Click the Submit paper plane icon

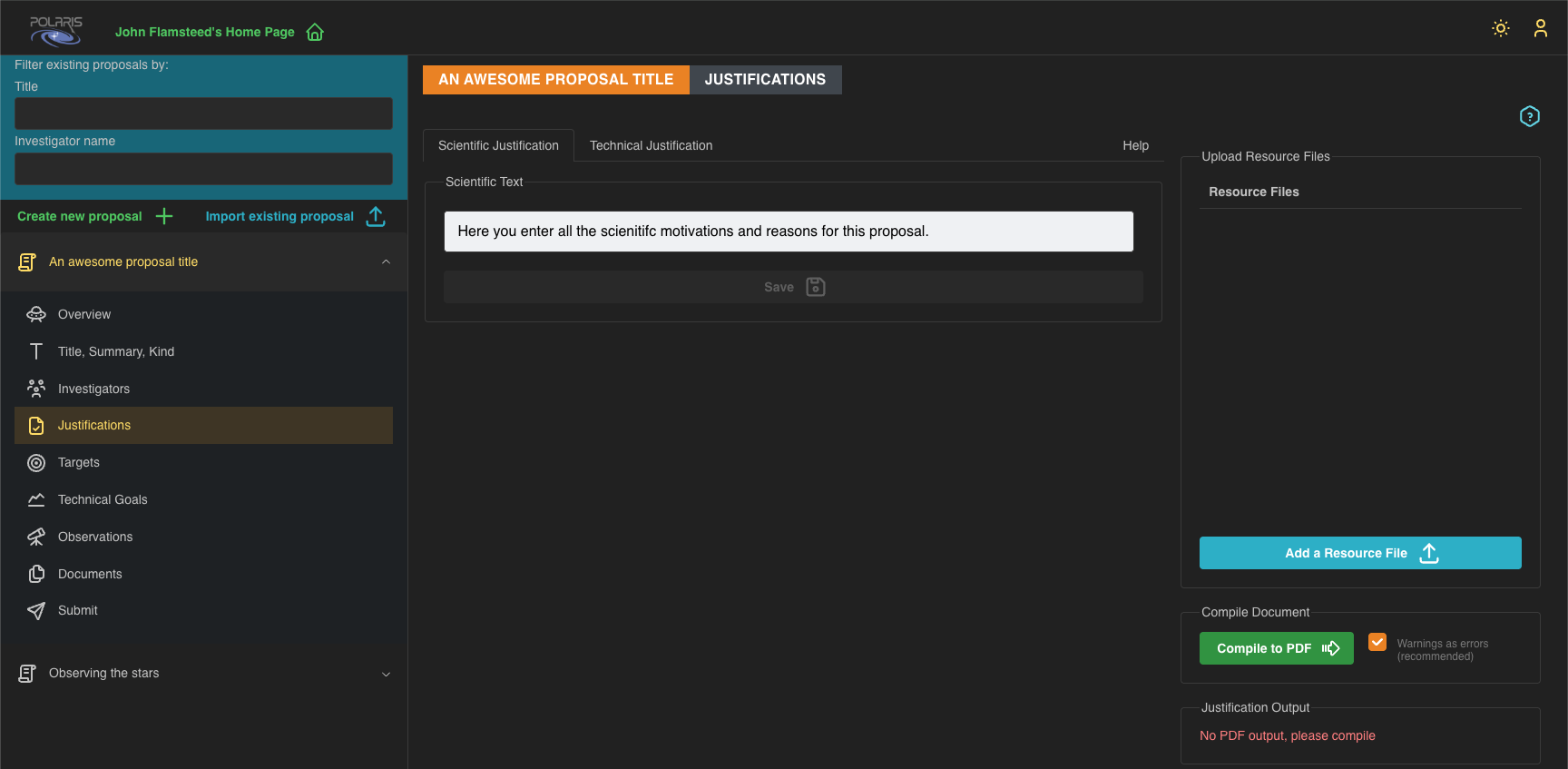click(36, 611)
